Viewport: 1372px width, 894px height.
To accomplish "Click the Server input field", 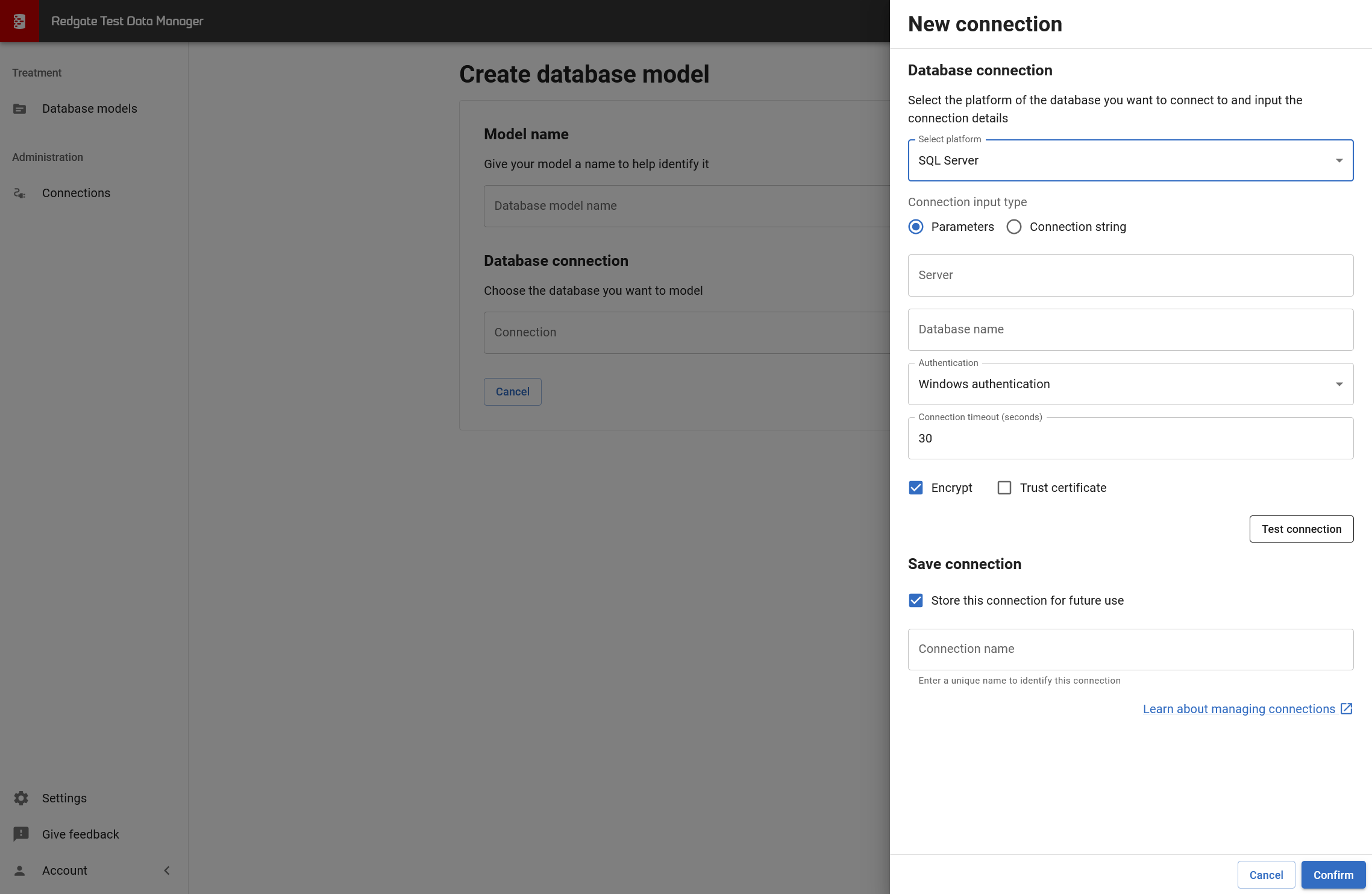I will tap(1130, 275).
